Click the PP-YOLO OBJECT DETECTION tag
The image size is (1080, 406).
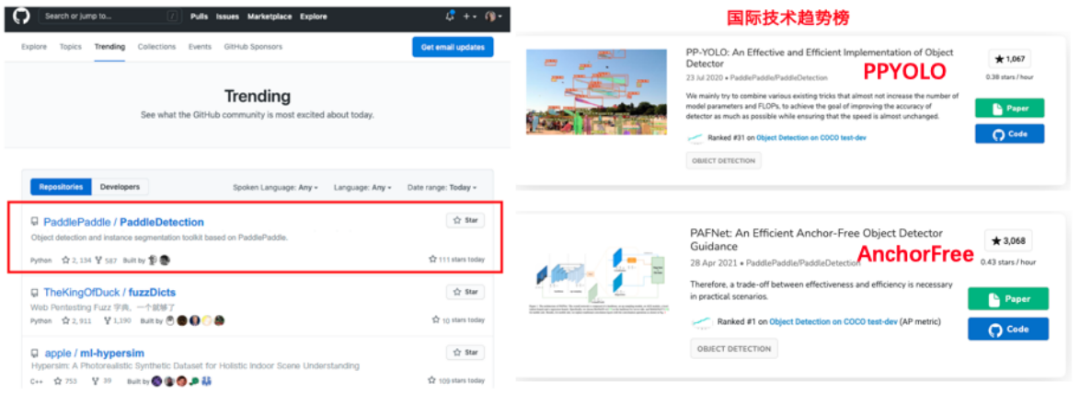(x=723, y=161)
